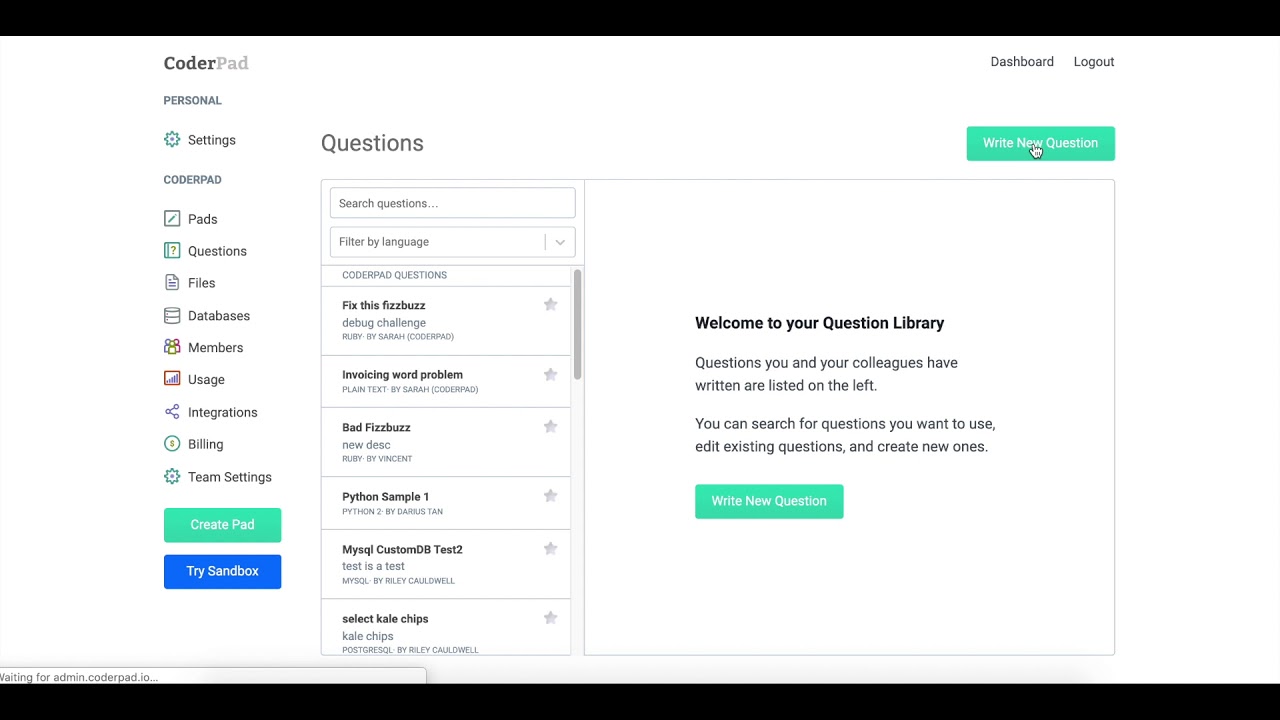This screenshot has width=1280, height=720.
Task: Select the Pads document icon in sidebar
Action: coord(172,219)
